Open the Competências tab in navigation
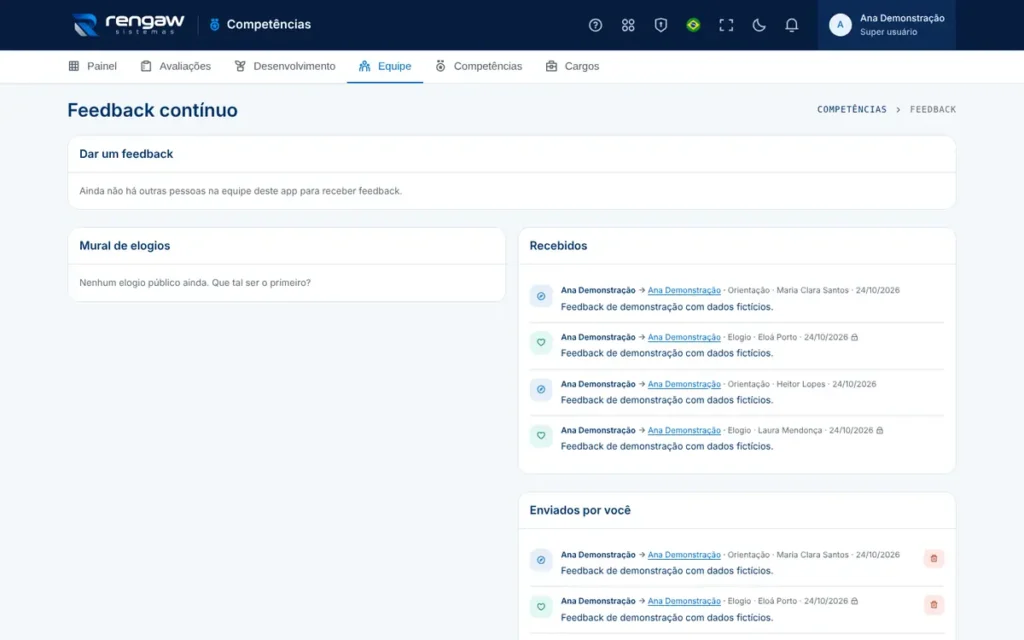 (x=479, y=66)
